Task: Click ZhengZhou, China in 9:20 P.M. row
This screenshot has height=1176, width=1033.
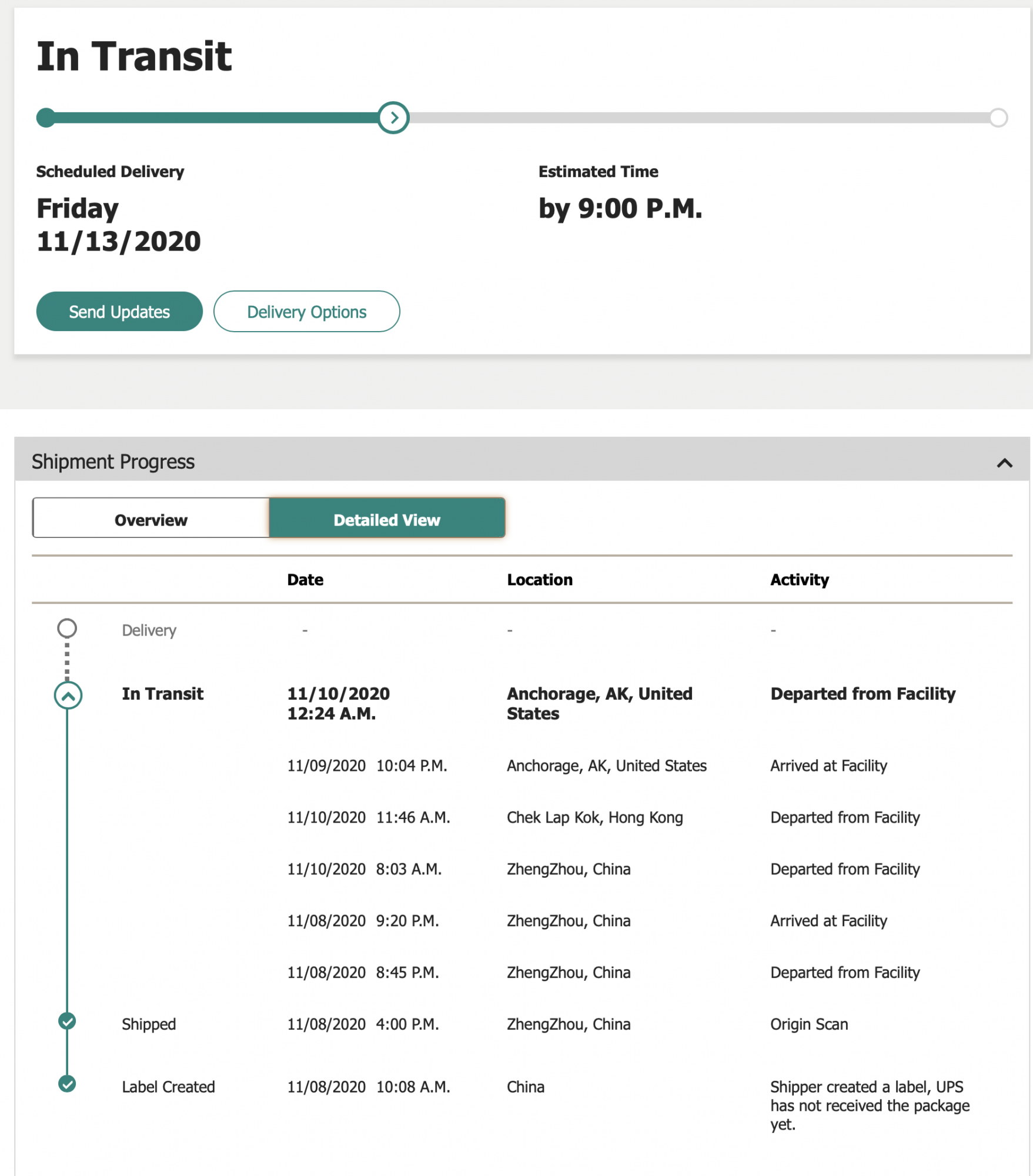Action: coord(569,921)
